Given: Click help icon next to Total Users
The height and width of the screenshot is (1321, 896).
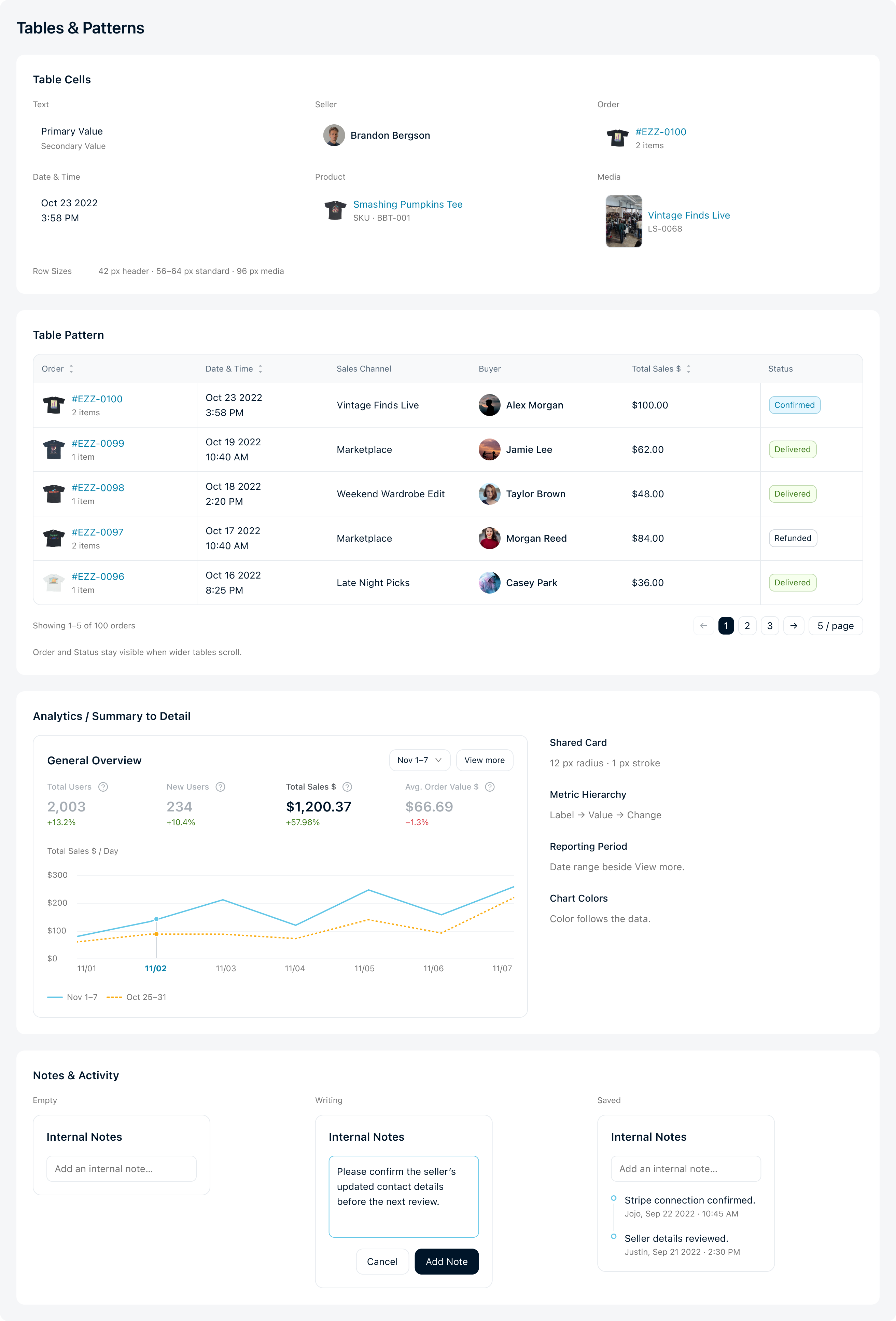Looking at the screenshot, I should [103, 787].
